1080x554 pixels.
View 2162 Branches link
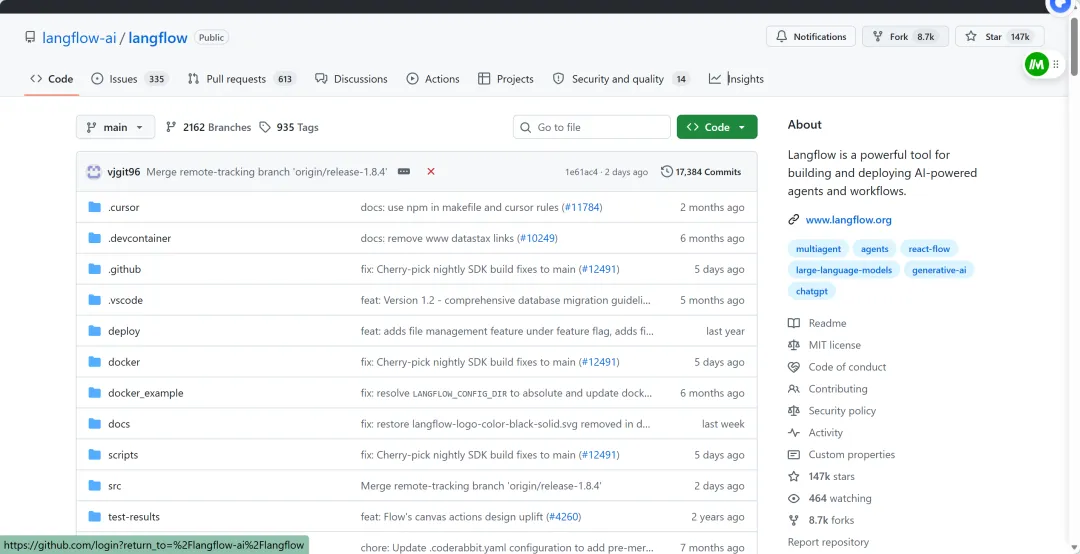coord(209,127)
